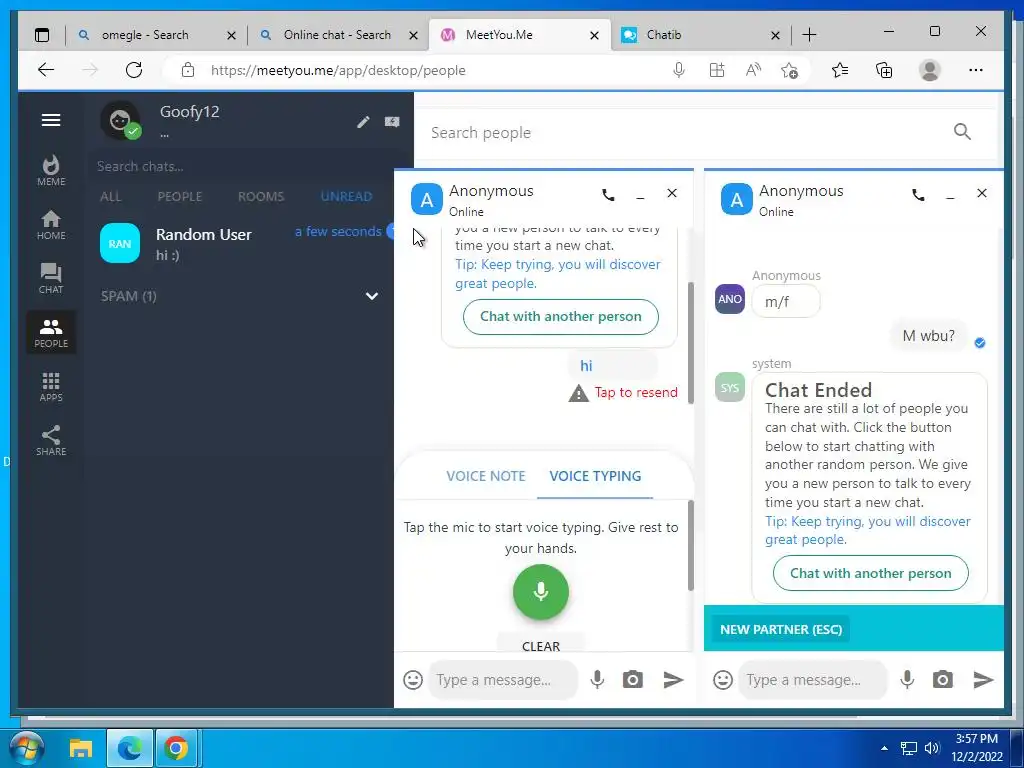Show hidden system tray icons
This screenshot has height=768, width=1024.
[884, 748]
